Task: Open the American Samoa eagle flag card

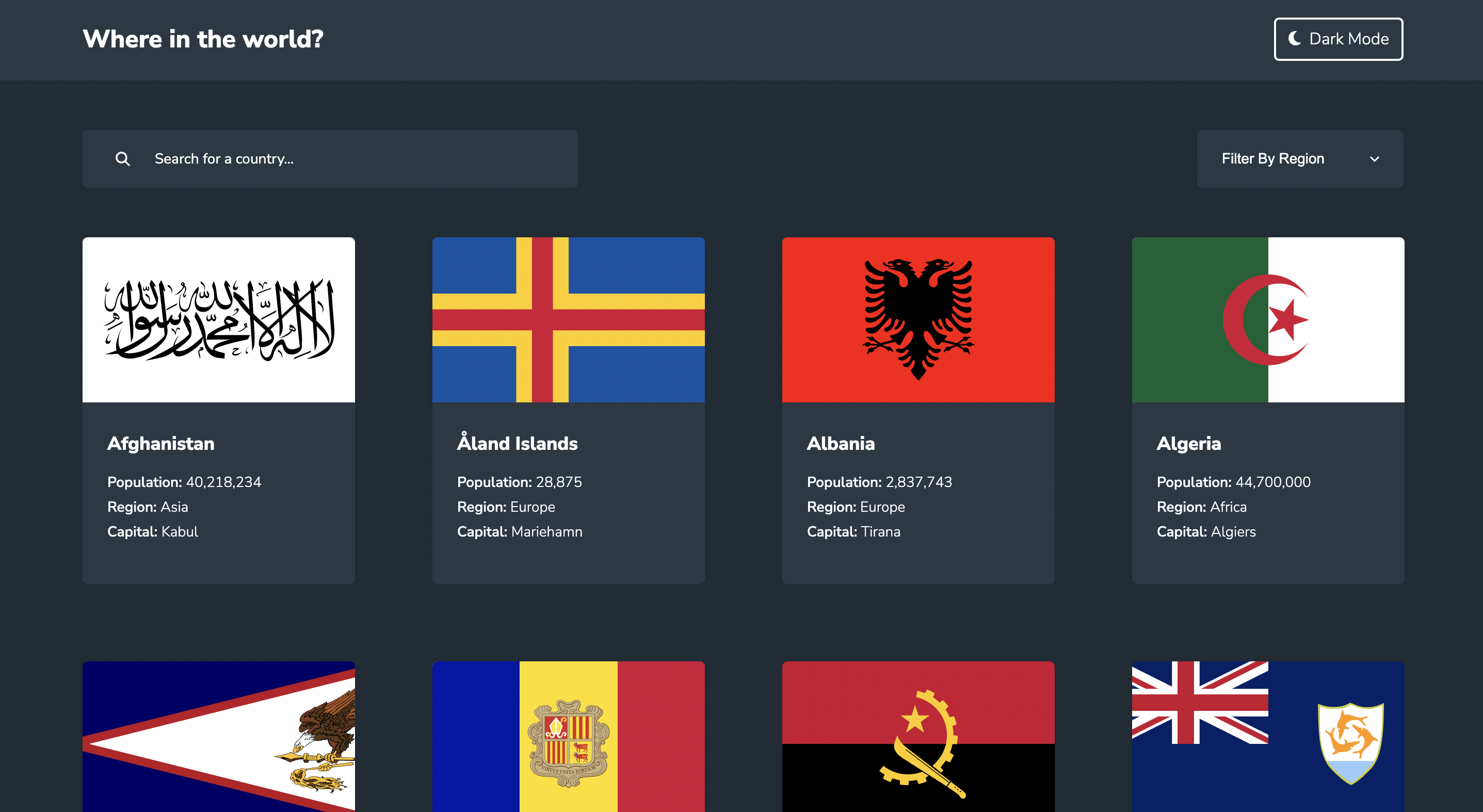Action: (218, 737)
